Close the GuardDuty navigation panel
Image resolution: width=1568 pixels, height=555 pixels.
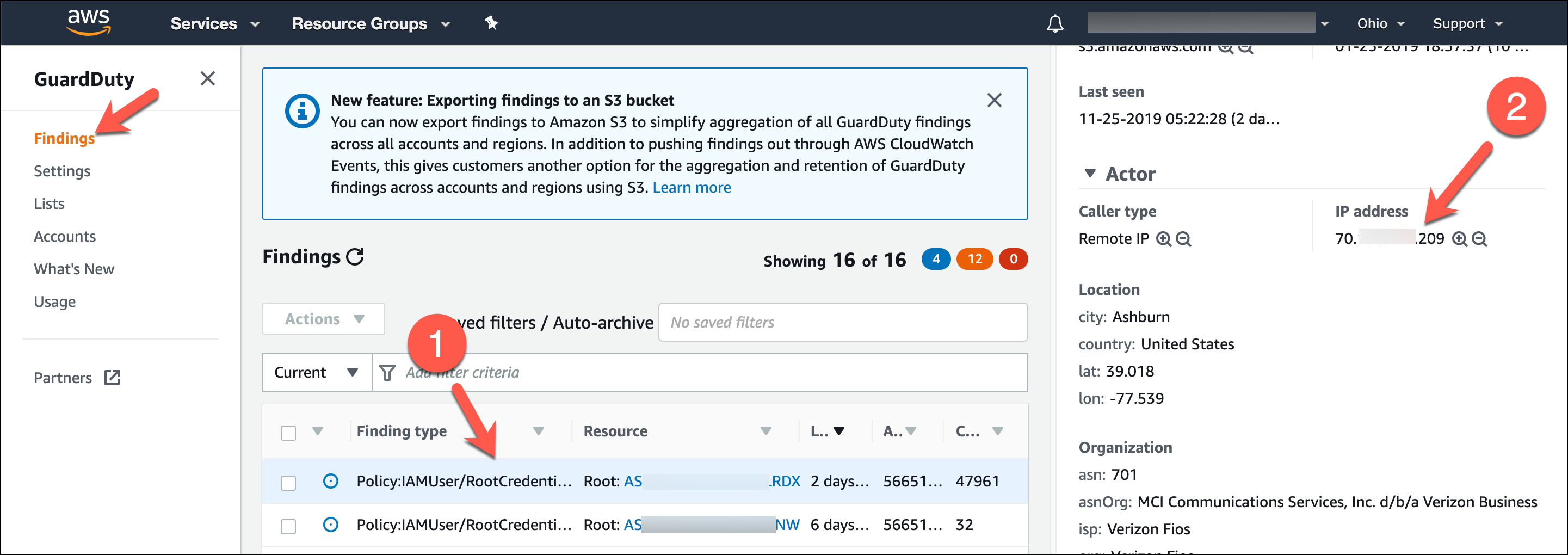(x=208, y=78)
